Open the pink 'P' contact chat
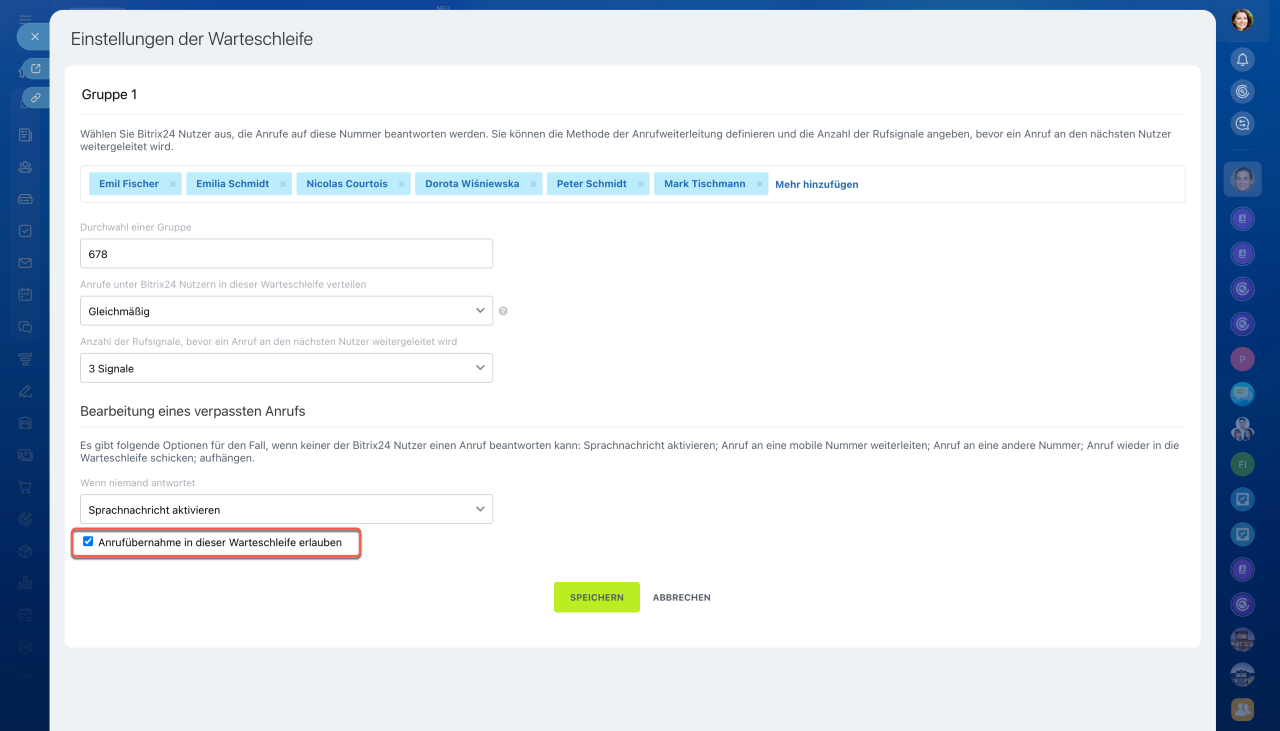The width and height of the screenshot is (1280, 731). 1242,359
